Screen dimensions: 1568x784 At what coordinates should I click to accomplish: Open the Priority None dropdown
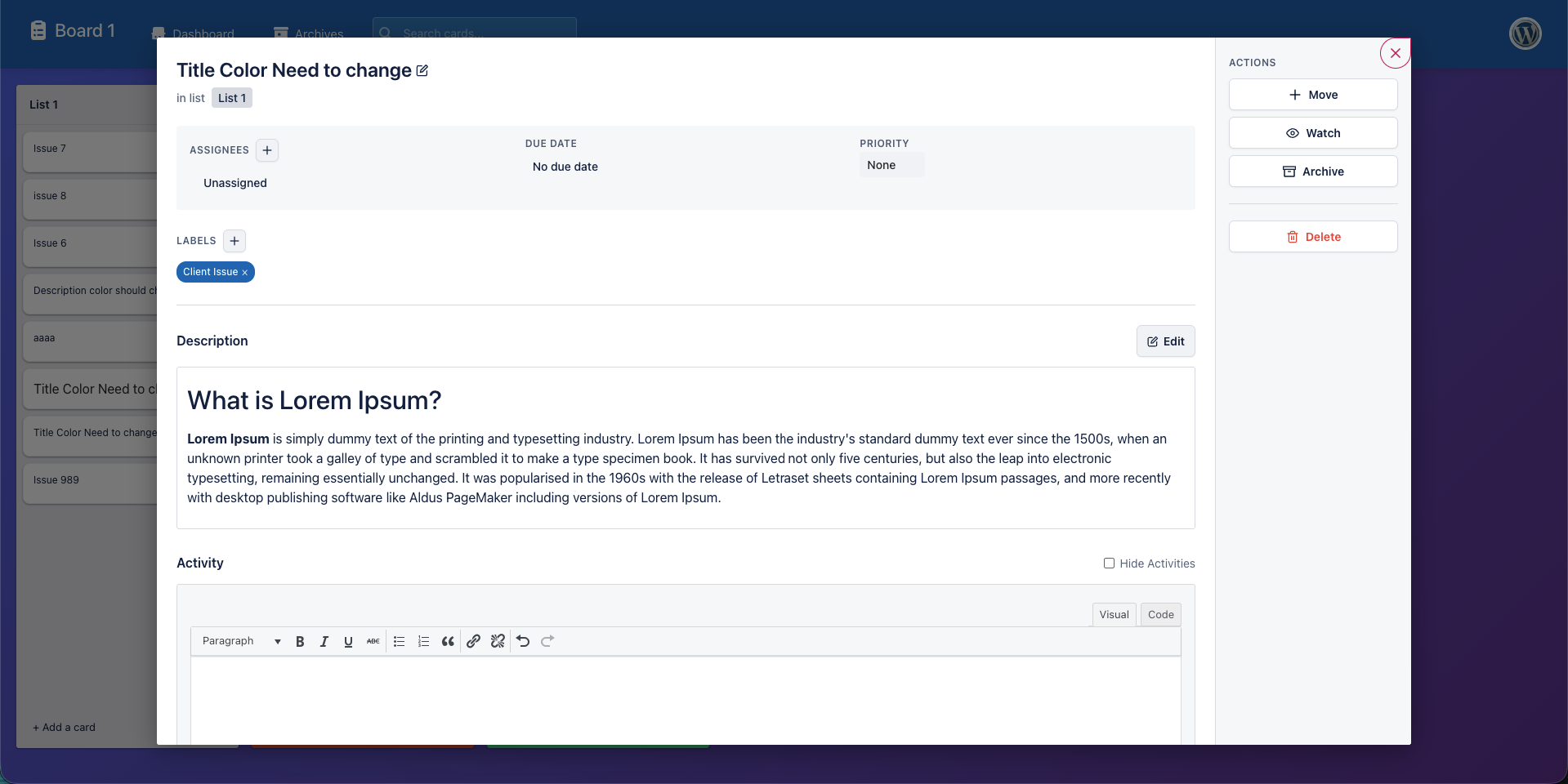click(x=891, y=165)
